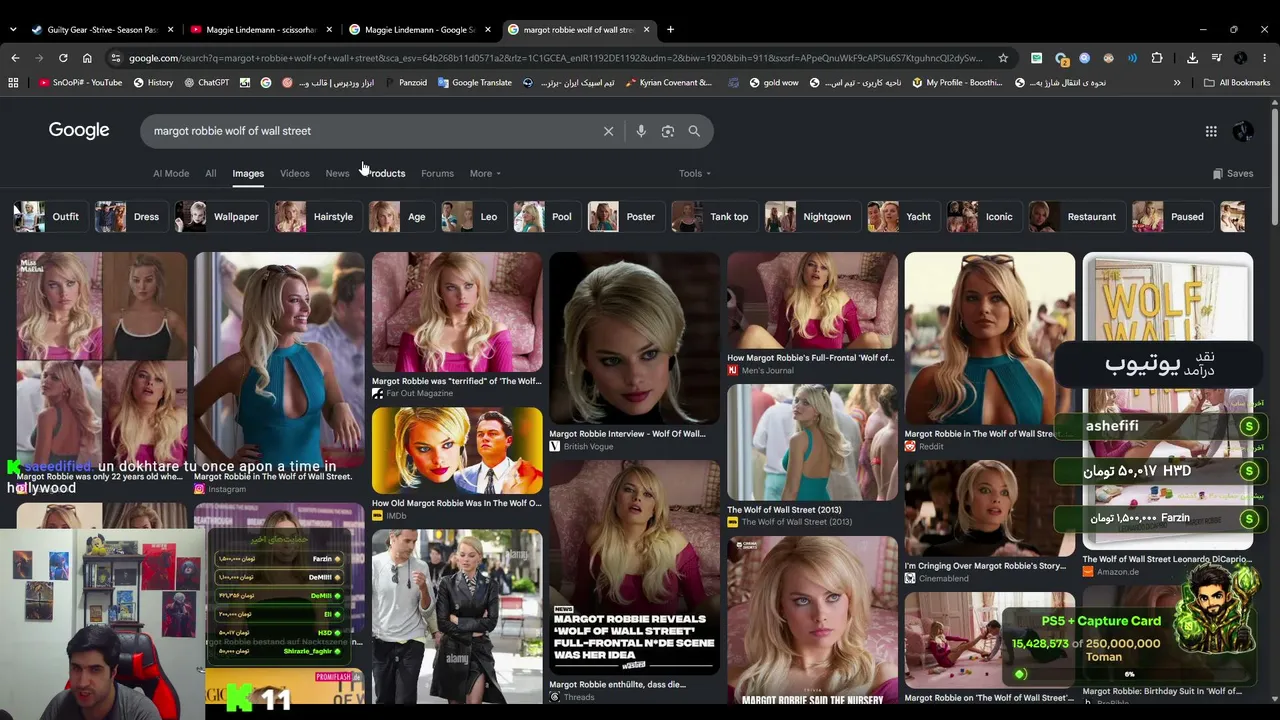This screenshot has height=720, width=1280.
Task: Switch to the Forums tab
Action: [437, 174]
